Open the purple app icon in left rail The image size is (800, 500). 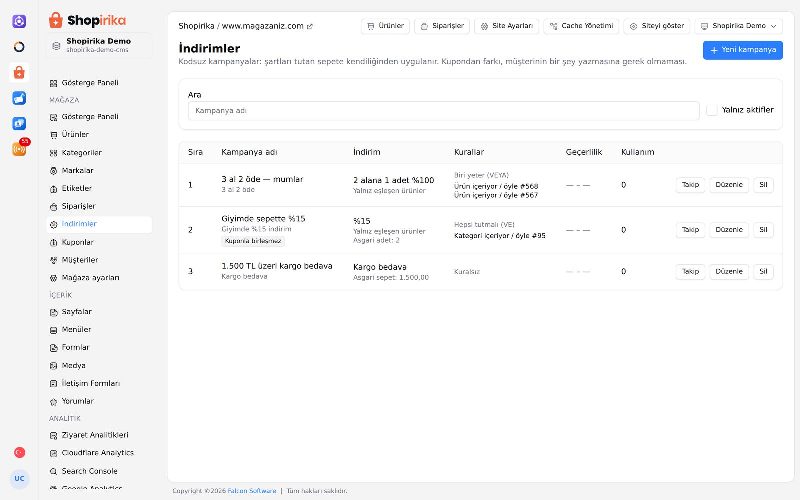click(19, 21)
